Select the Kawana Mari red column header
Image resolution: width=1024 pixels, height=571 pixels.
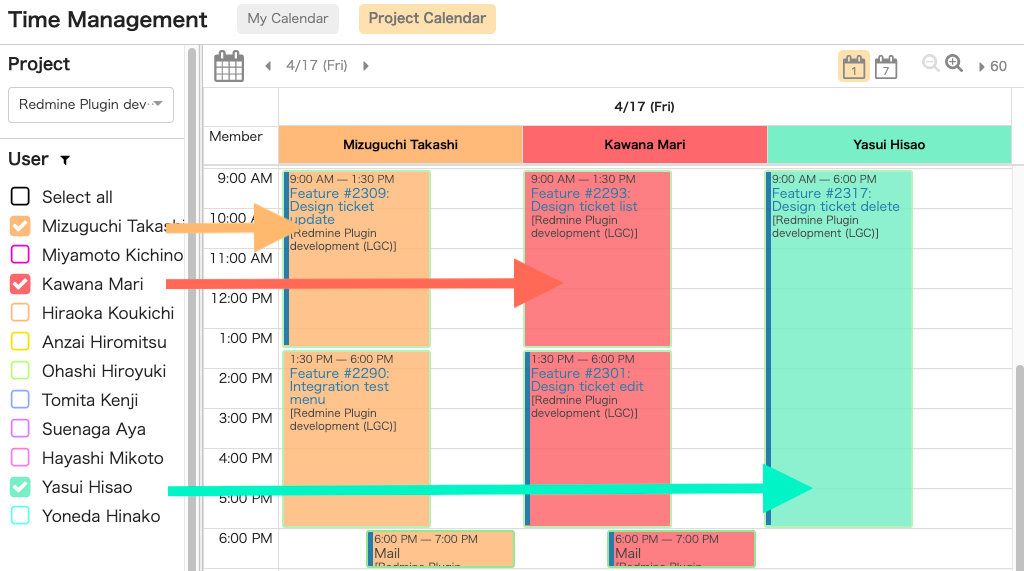[645, 144]
